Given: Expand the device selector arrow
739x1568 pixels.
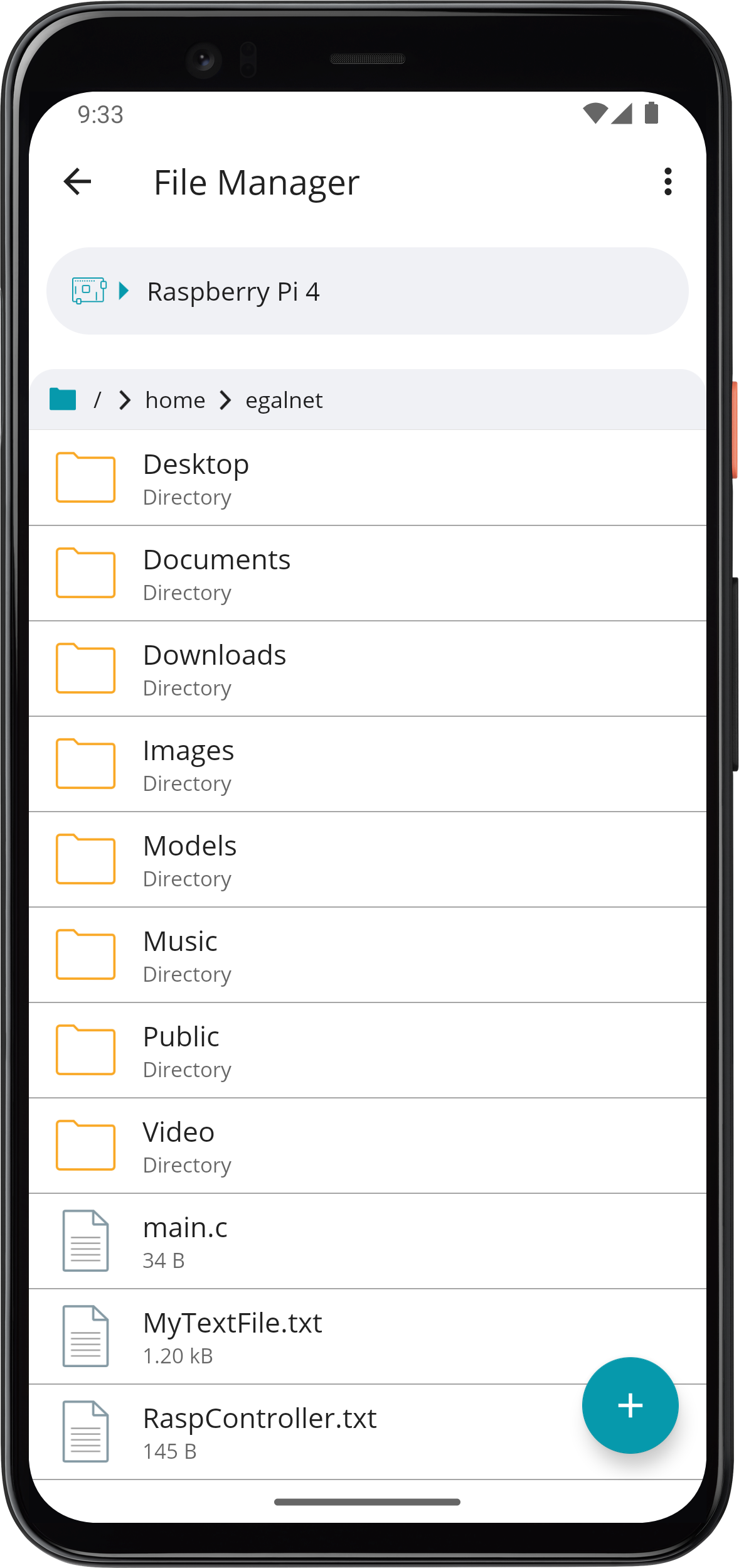Looking at the screenshot, I should [x=124, y=291].
